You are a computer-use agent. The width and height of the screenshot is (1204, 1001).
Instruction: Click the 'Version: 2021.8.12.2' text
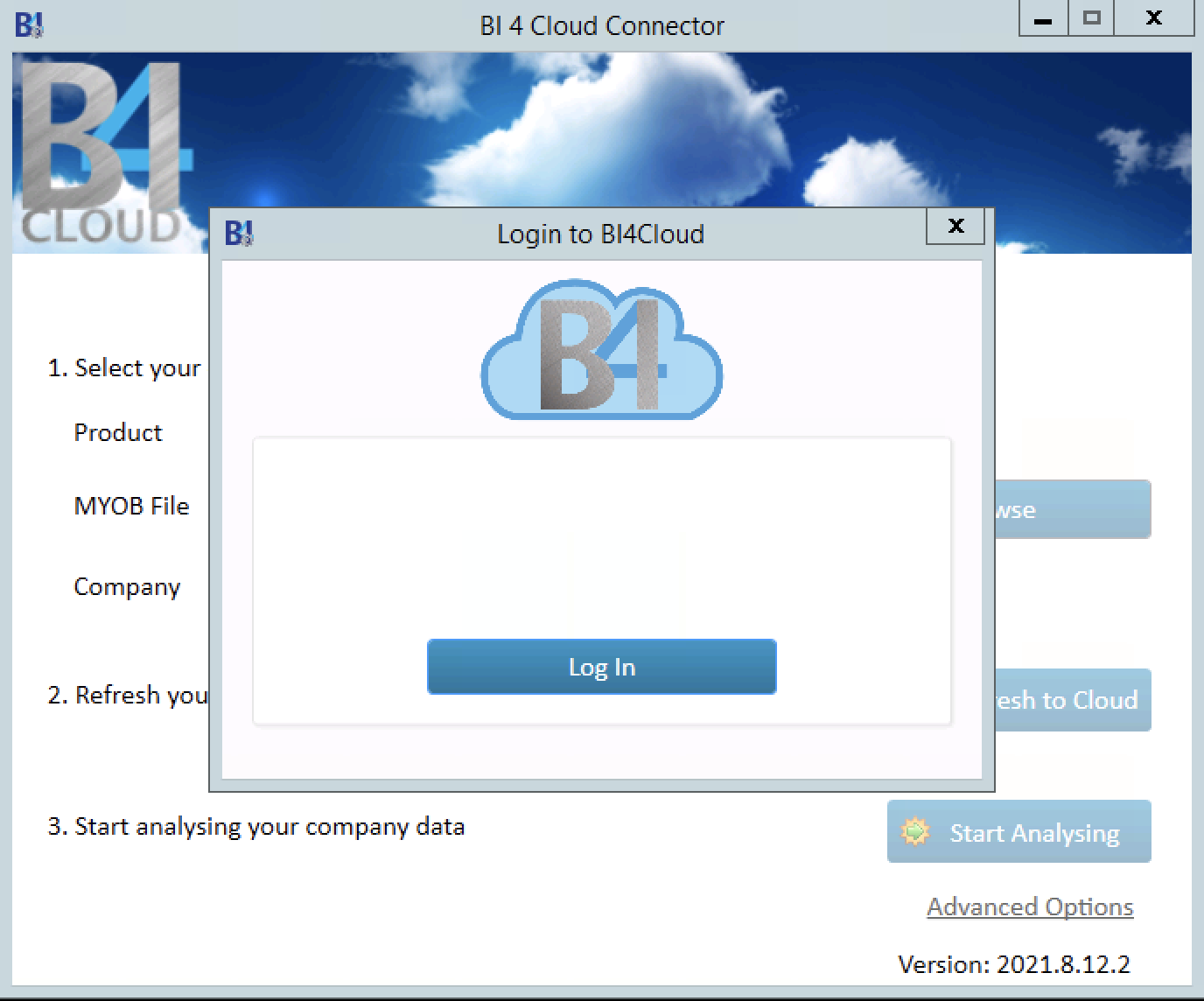[1014, 964]
